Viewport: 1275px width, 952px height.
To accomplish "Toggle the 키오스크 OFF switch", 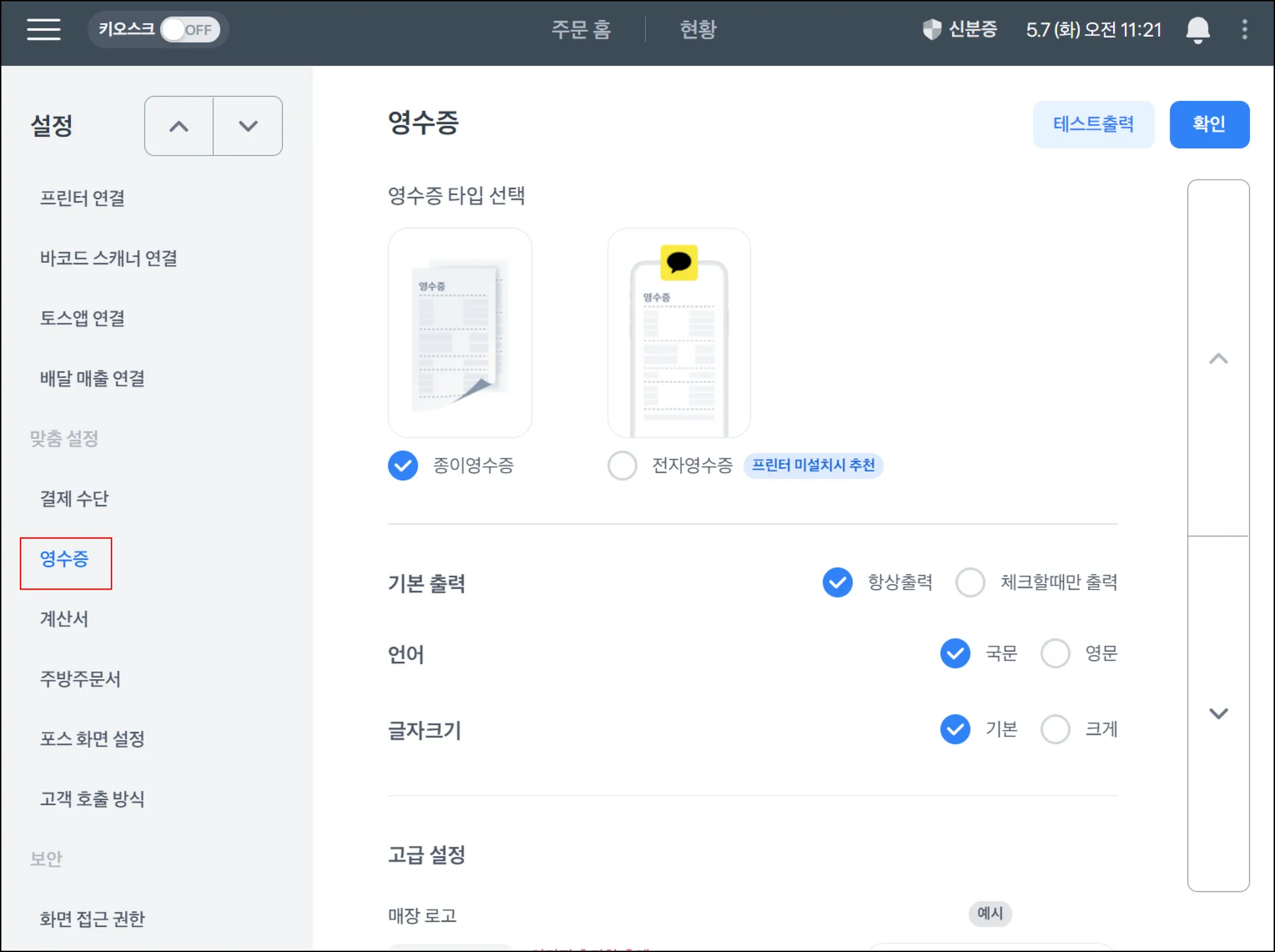I will 190,29.
